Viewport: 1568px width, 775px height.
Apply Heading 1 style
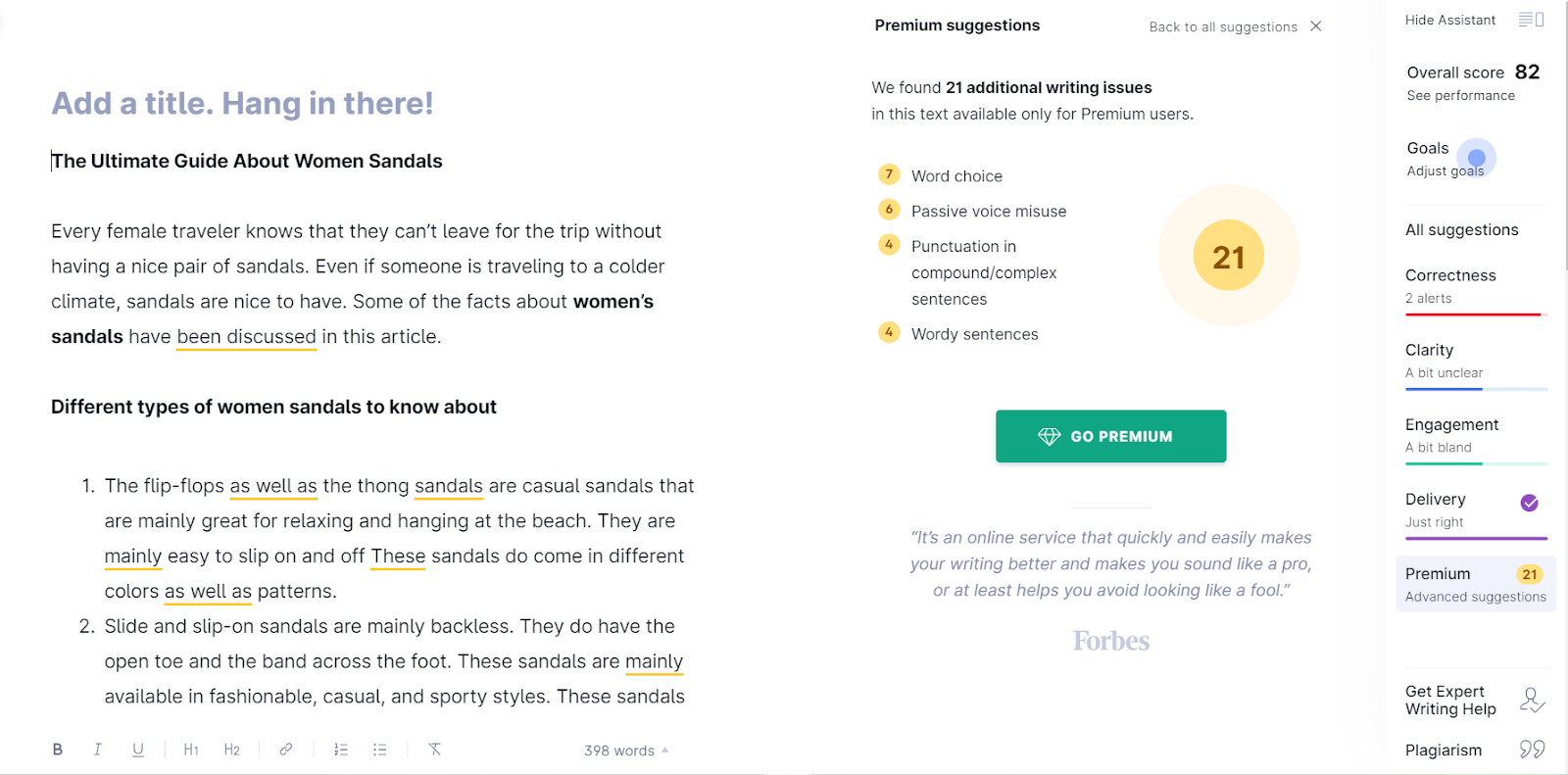(x=191, y=750)
